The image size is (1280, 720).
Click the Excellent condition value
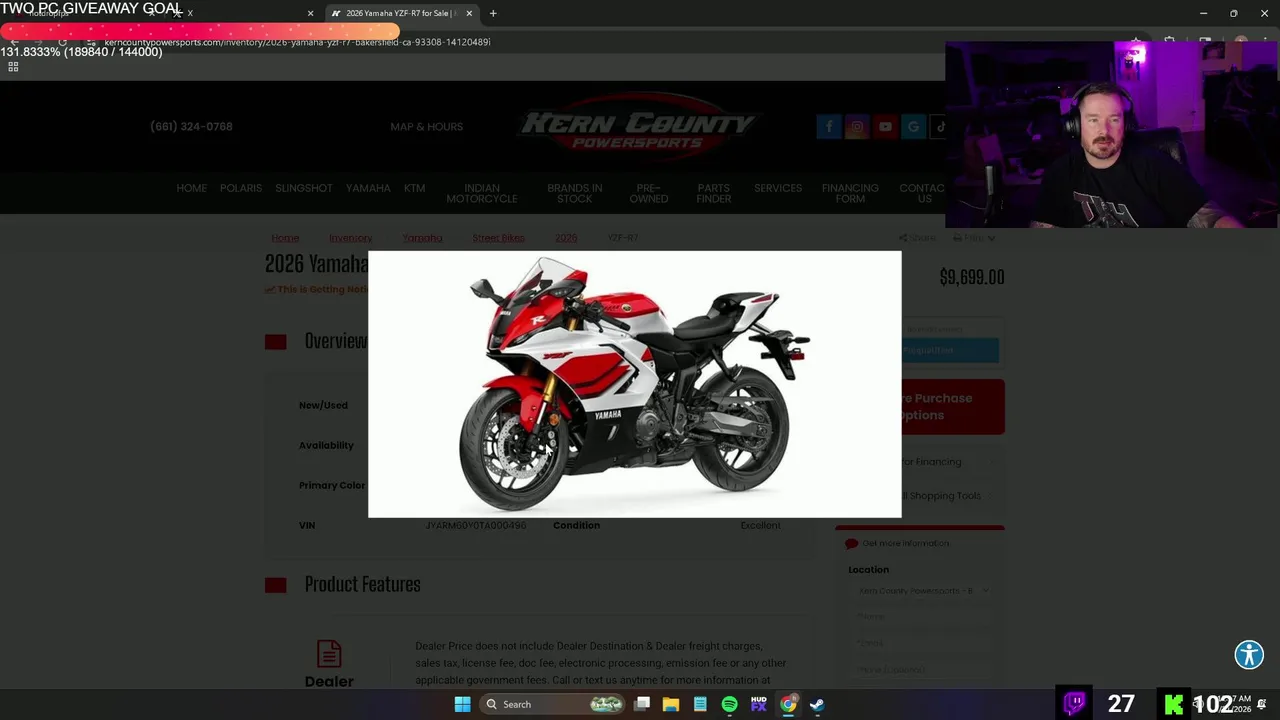760,525
